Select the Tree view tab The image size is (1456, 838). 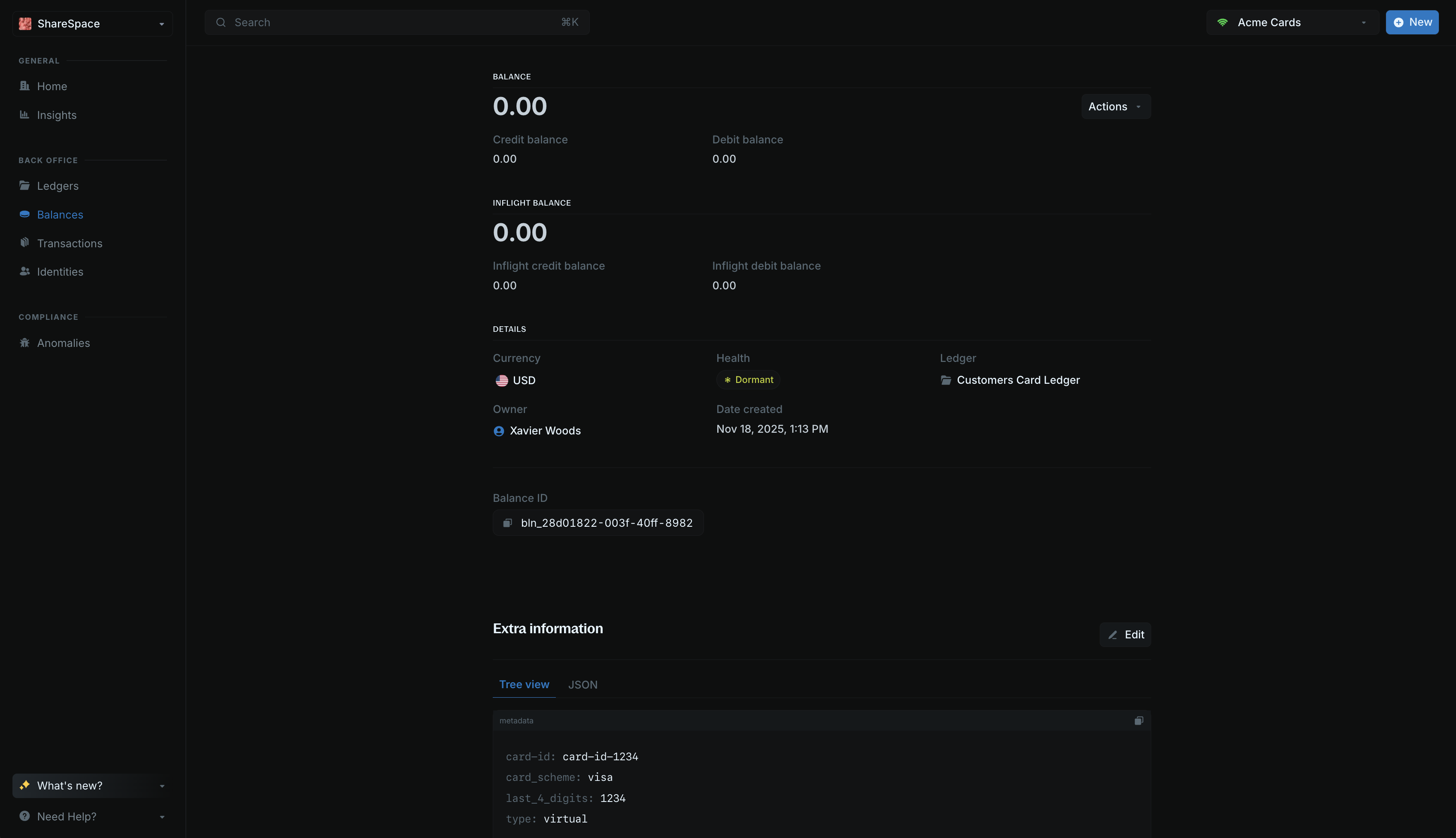point(524,684)
